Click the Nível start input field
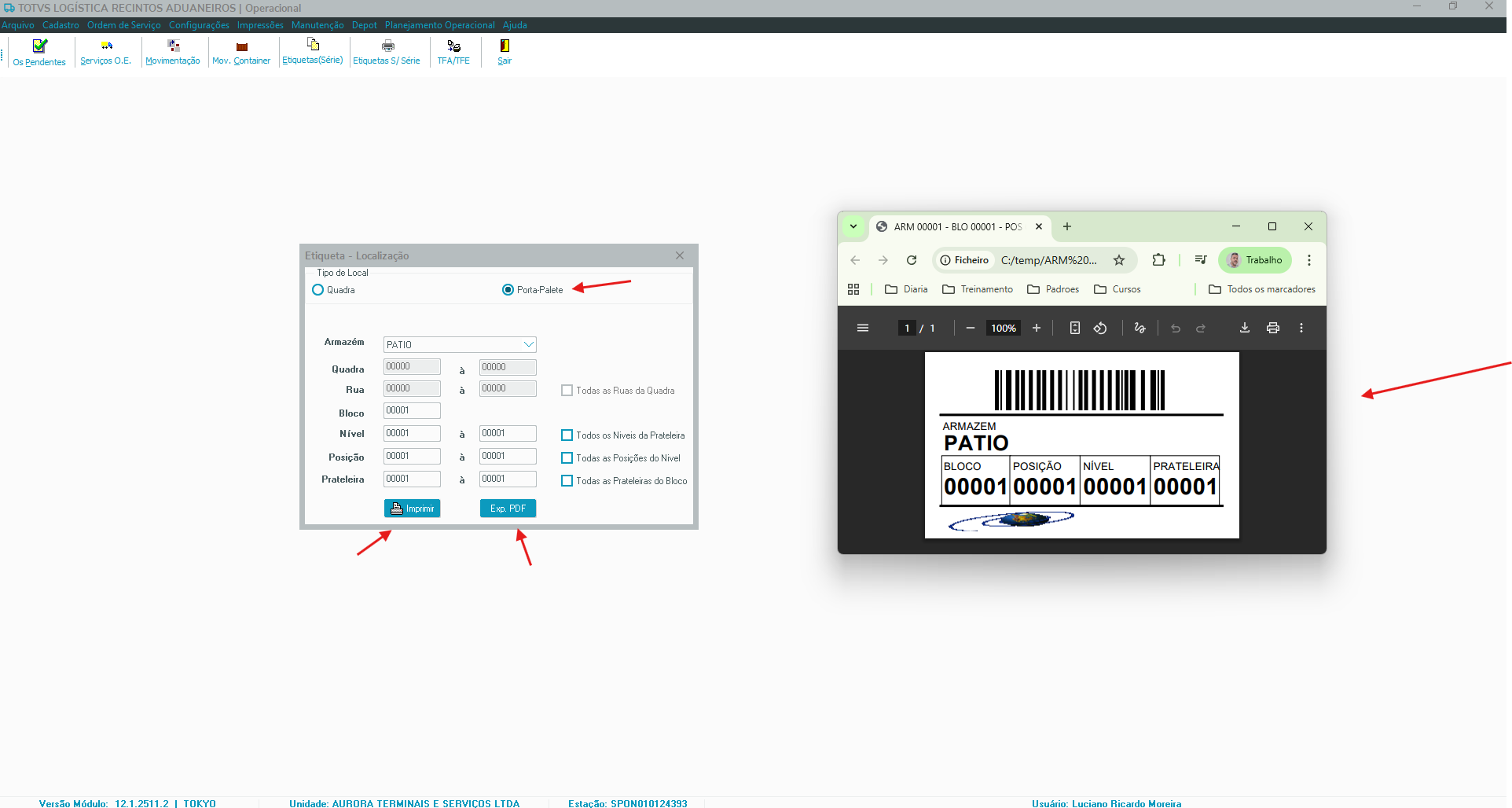This screenshot has height=808, width=1512. [x=412, y=433]
